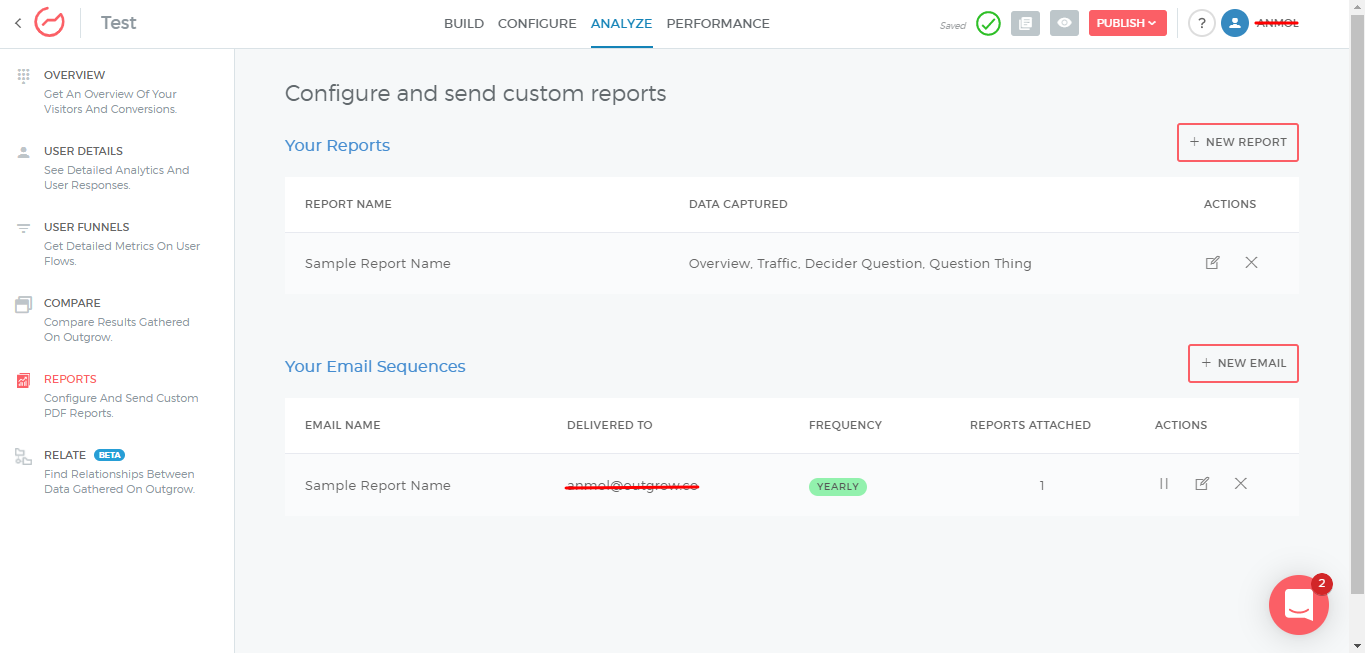
Task: Click the REPORT NAME column header
Action: click(x=348, y=204)
